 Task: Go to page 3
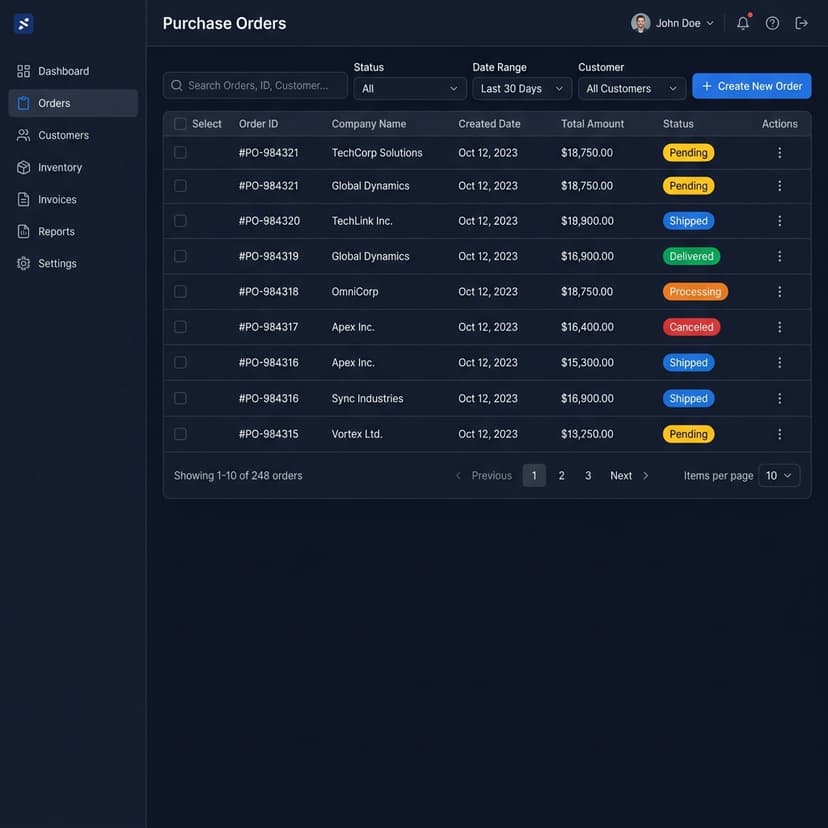click(588, 476)
